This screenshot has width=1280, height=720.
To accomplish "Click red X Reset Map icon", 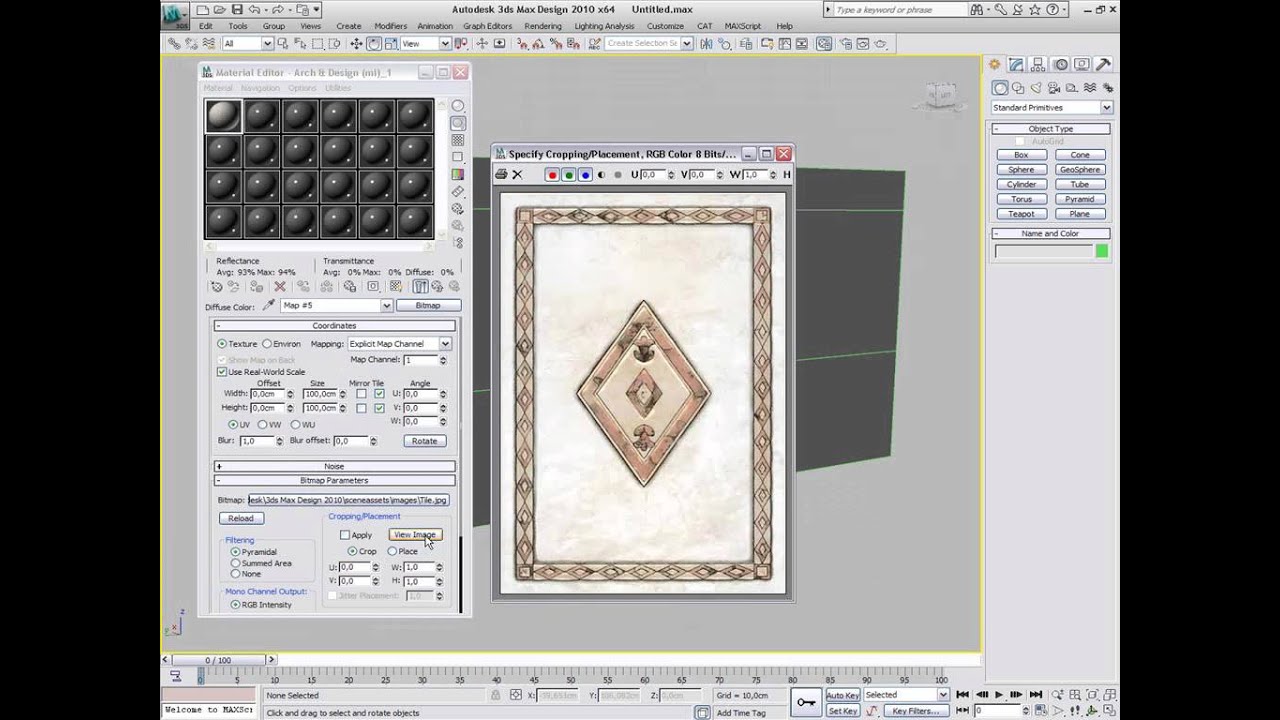I will click(x=280, y=287).
